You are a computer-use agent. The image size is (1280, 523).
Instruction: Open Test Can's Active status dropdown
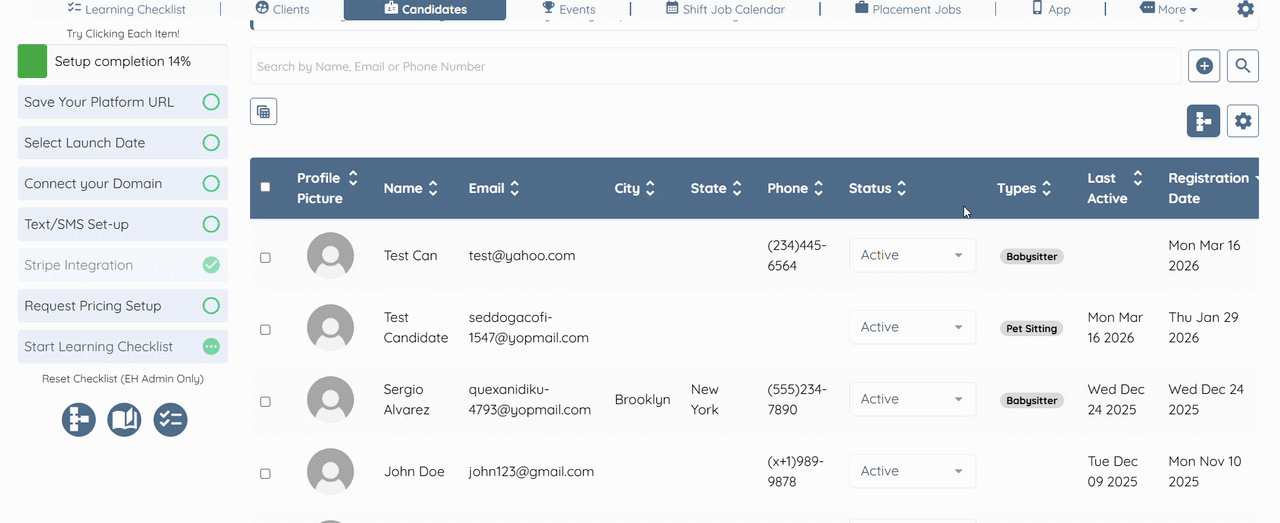coord(912,255)
